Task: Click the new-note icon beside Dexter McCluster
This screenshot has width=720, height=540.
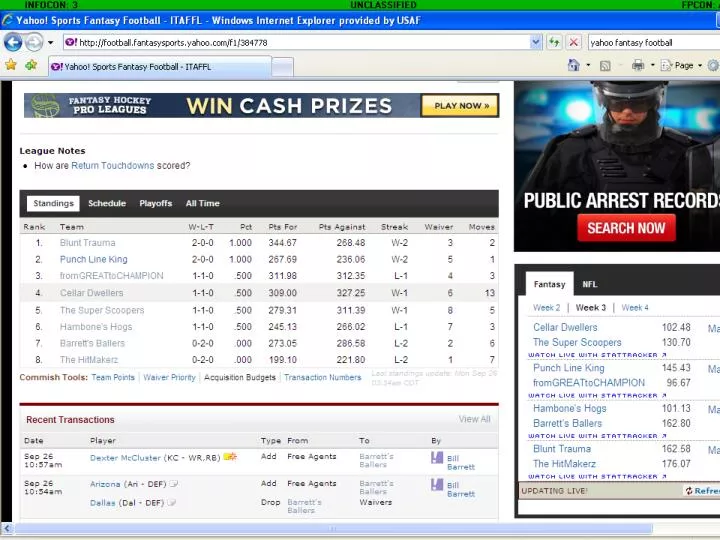Action: tap(230, 456)
